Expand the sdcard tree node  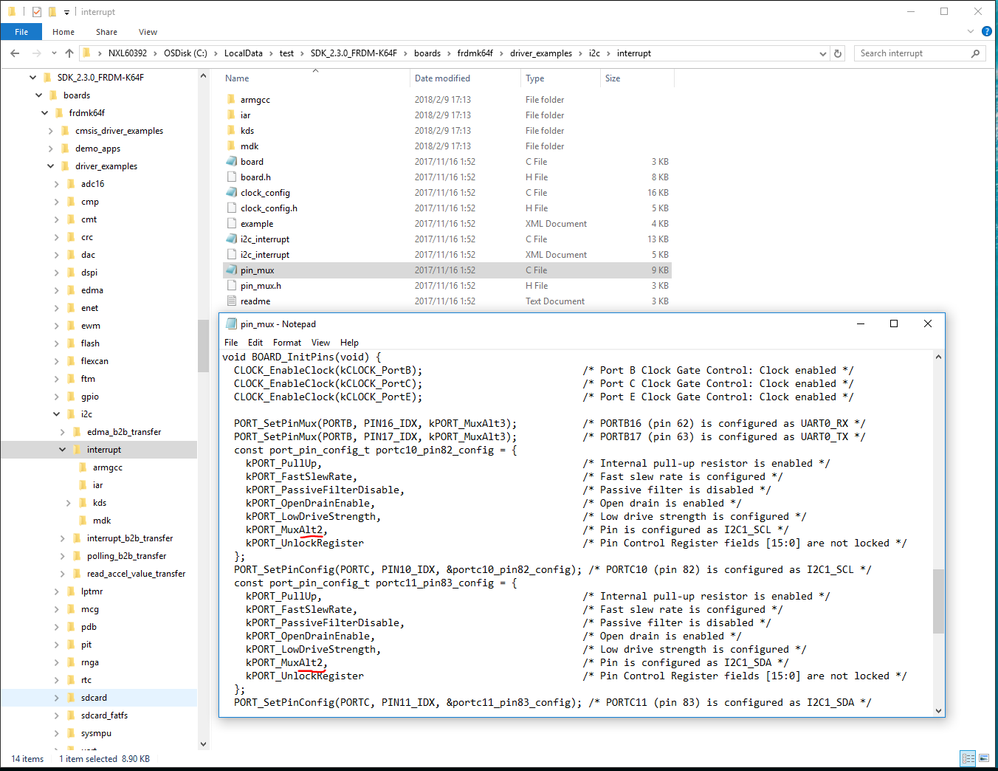pos(57,697)
